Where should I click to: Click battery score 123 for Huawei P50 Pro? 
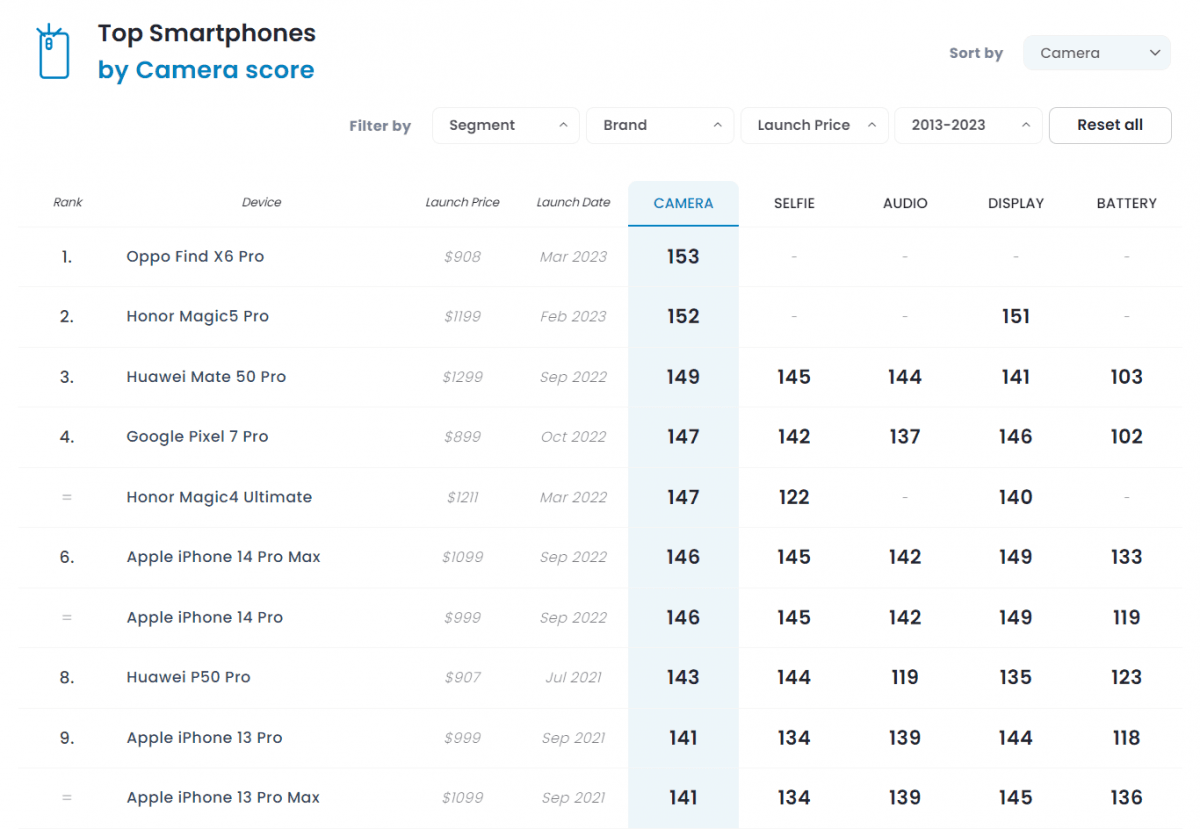click(x=1127, y=677)
